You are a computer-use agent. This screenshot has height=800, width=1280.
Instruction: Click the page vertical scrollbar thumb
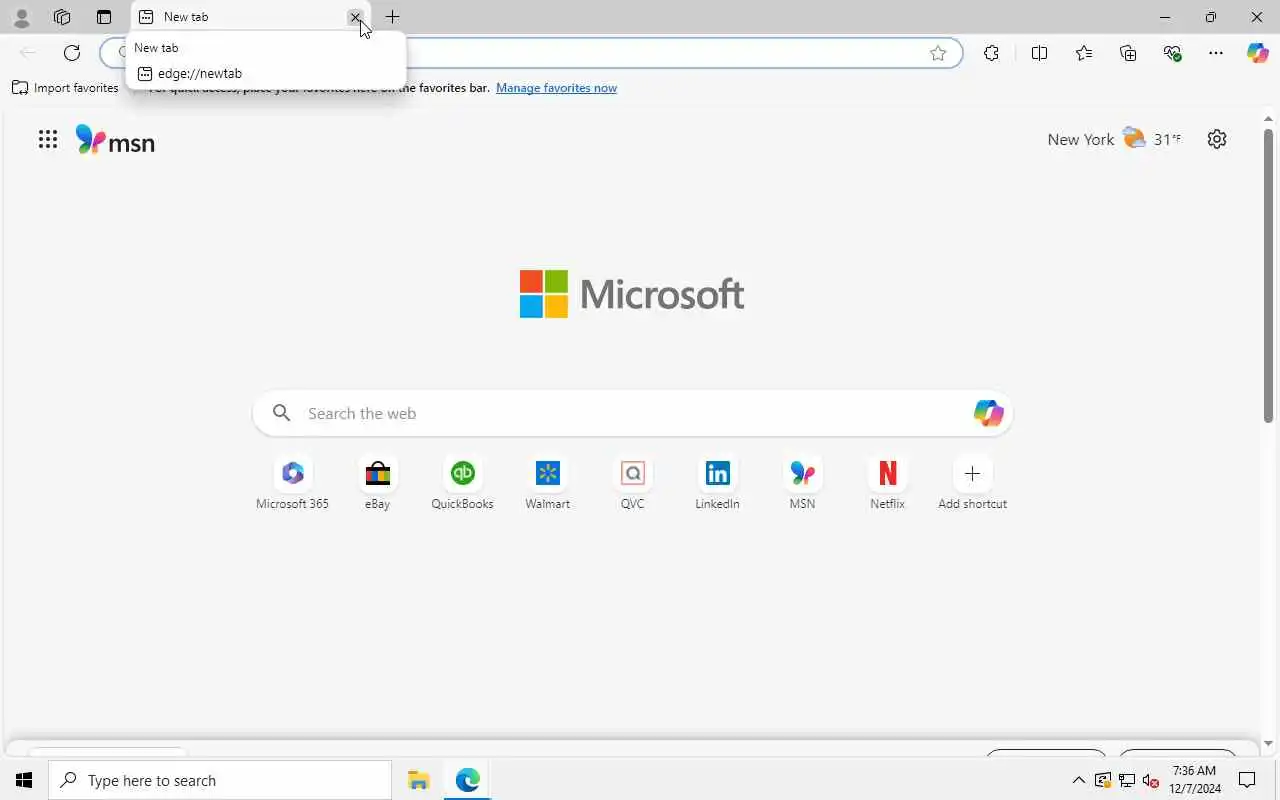coord(1269,275)
